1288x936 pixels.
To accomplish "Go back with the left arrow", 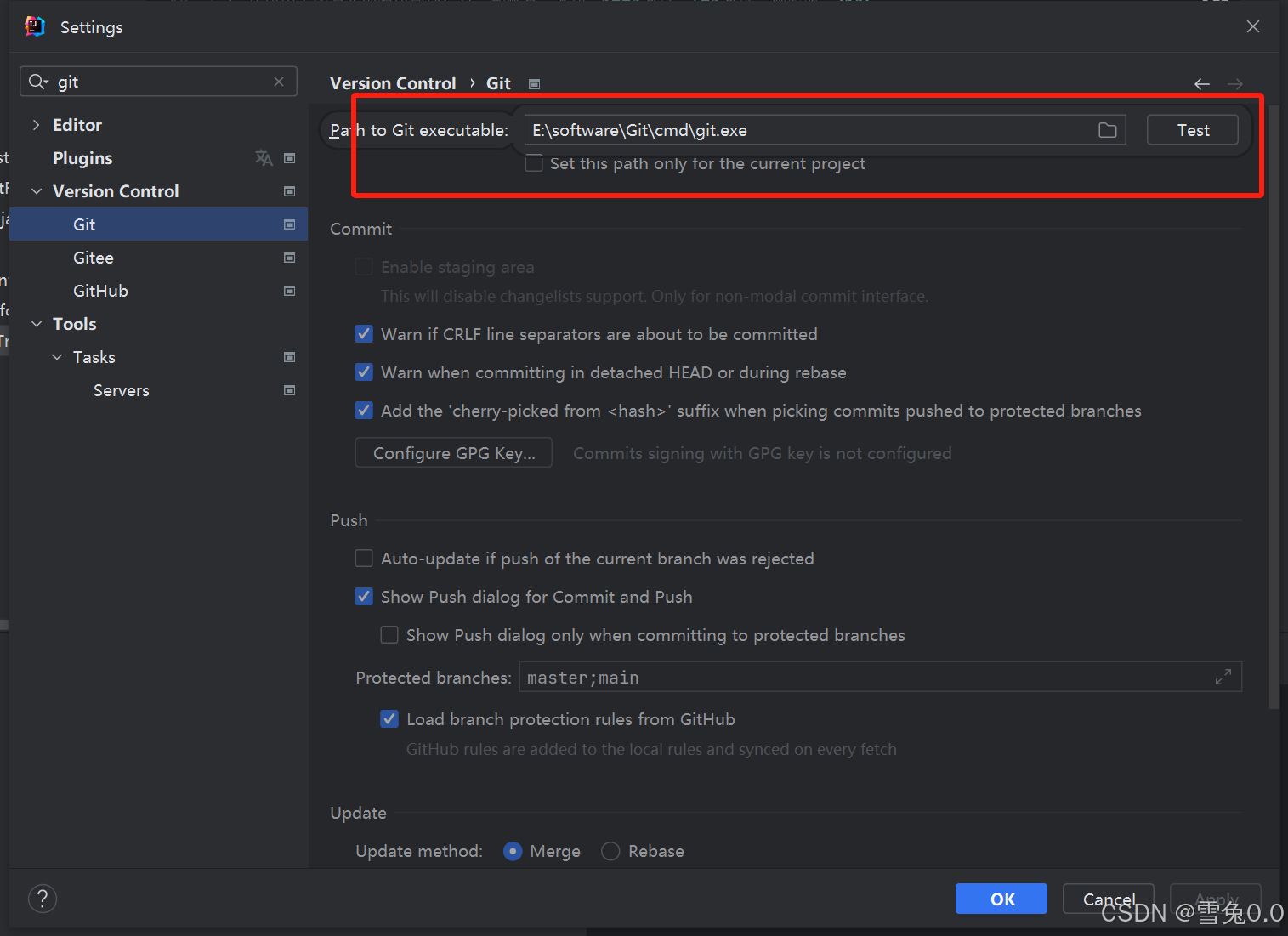I will (x=1201, y=83).
